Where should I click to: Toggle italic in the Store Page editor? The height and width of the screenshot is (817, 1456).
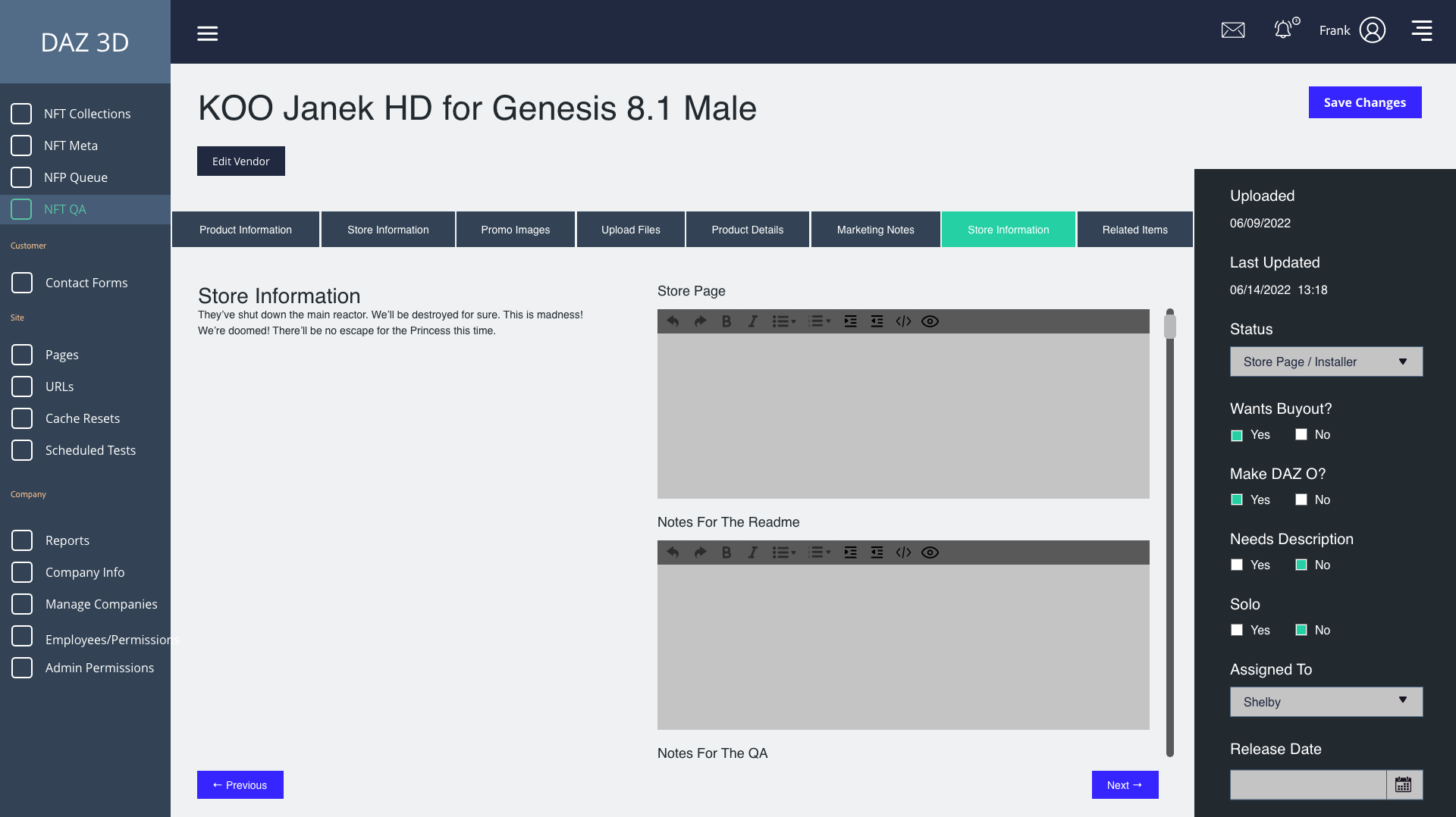(x=753, y=321)
